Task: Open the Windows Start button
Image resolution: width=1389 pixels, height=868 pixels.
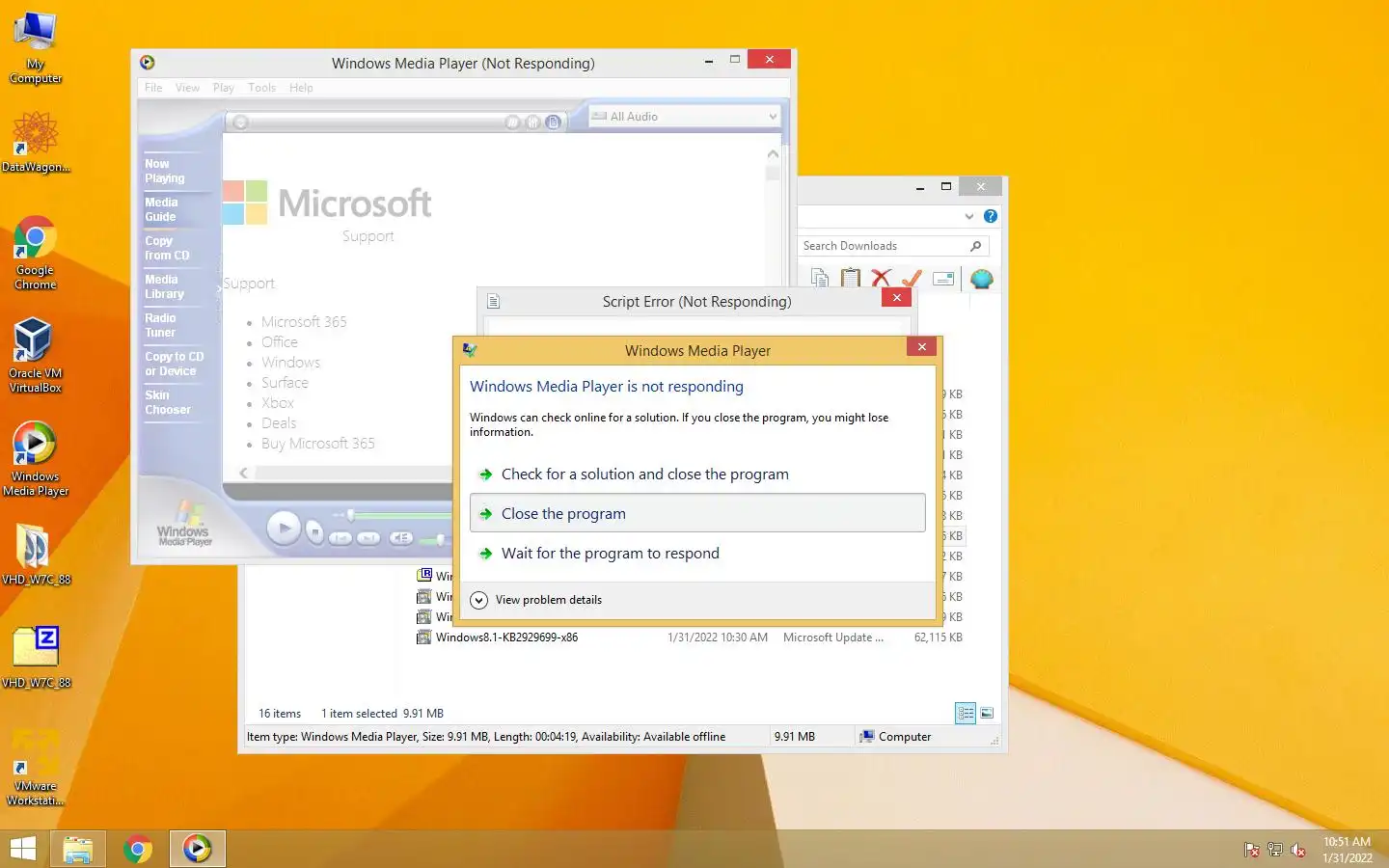Action: (22, 849)
